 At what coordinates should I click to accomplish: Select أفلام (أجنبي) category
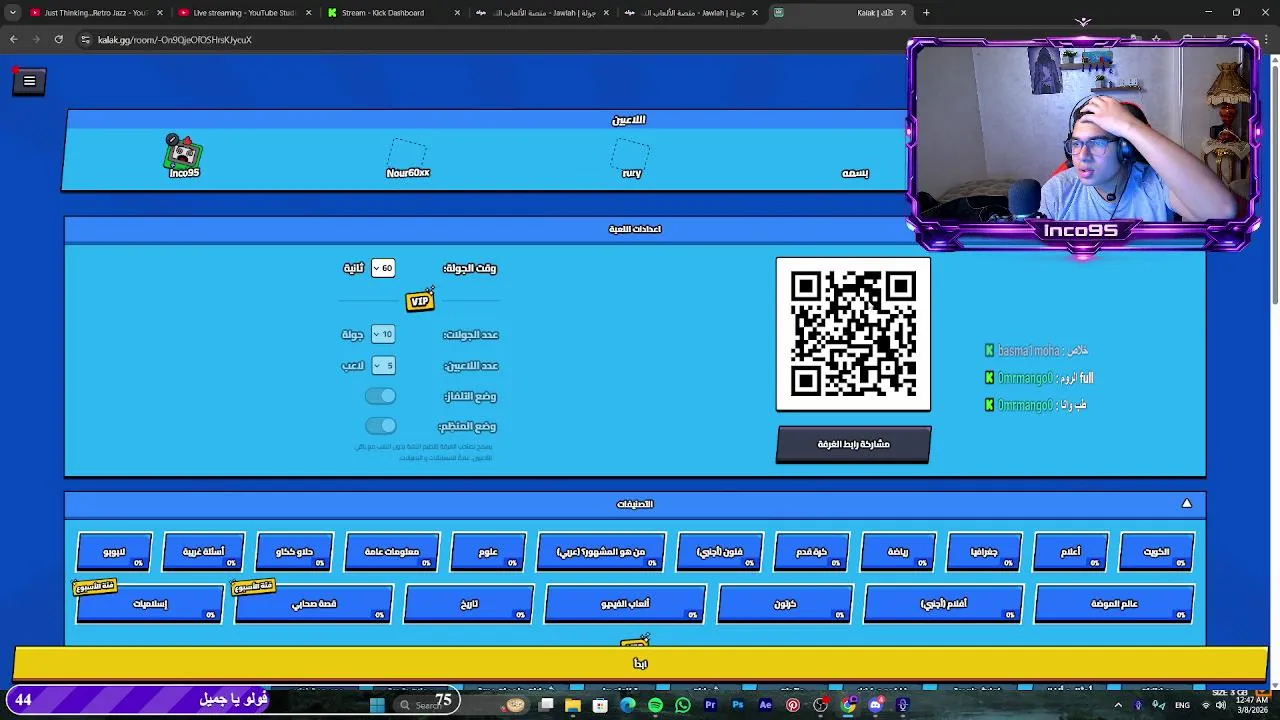(943, 604)
